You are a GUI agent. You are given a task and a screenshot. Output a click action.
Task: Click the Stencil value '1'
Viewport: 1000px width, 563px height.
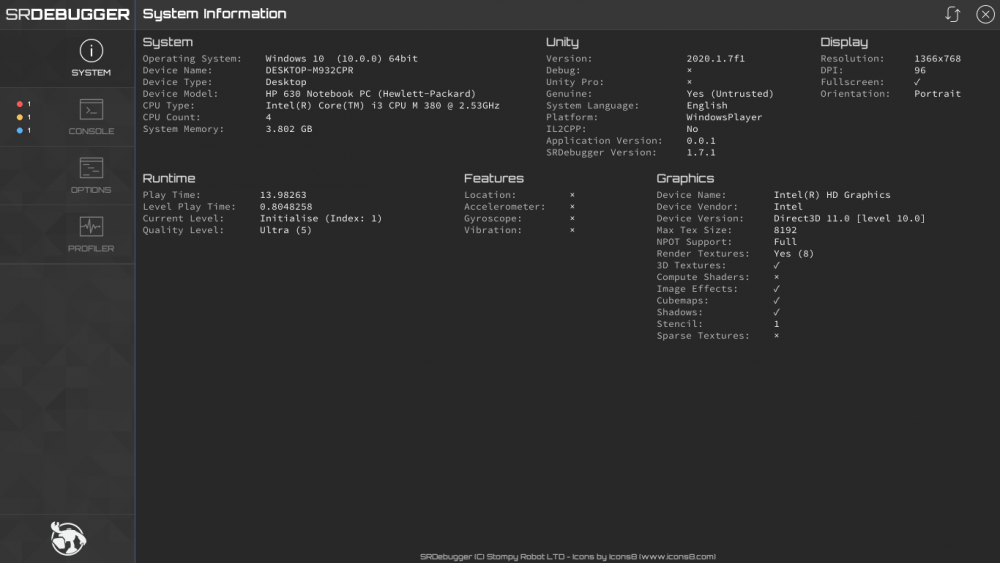point(776,324)
